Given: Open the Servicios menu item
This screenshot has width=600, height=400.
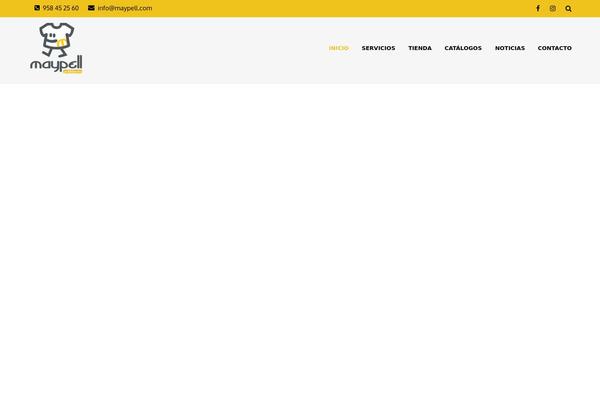Looking at the screenshot, I should pos(378,48).
